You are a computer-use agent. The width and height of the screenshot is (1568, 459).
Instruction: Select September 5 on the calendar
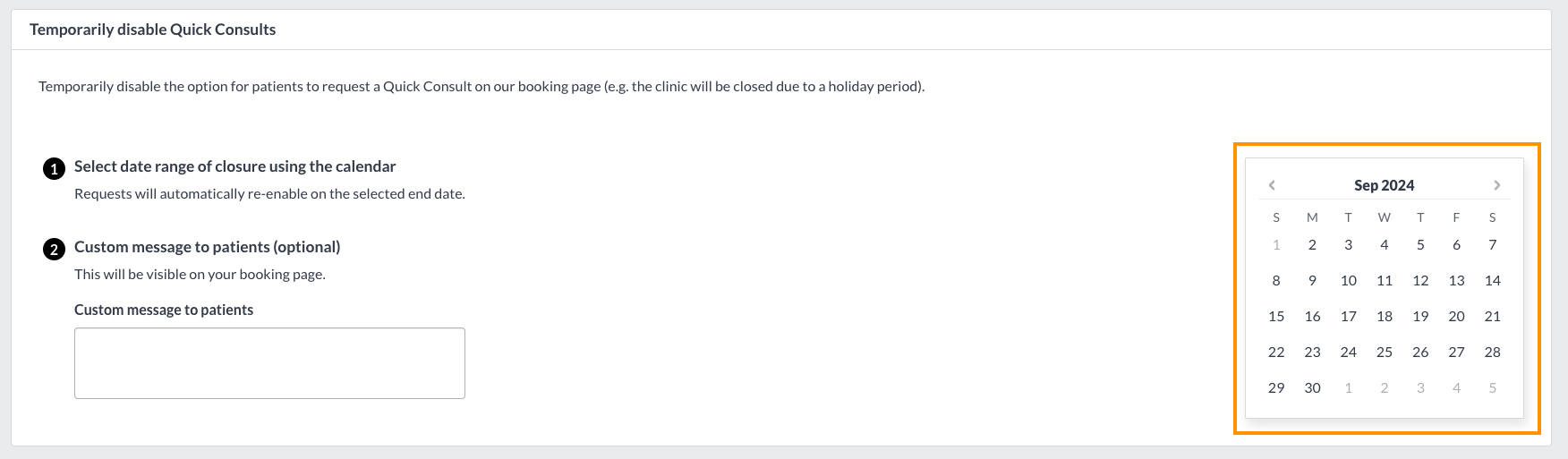(x=1420, y=244)
